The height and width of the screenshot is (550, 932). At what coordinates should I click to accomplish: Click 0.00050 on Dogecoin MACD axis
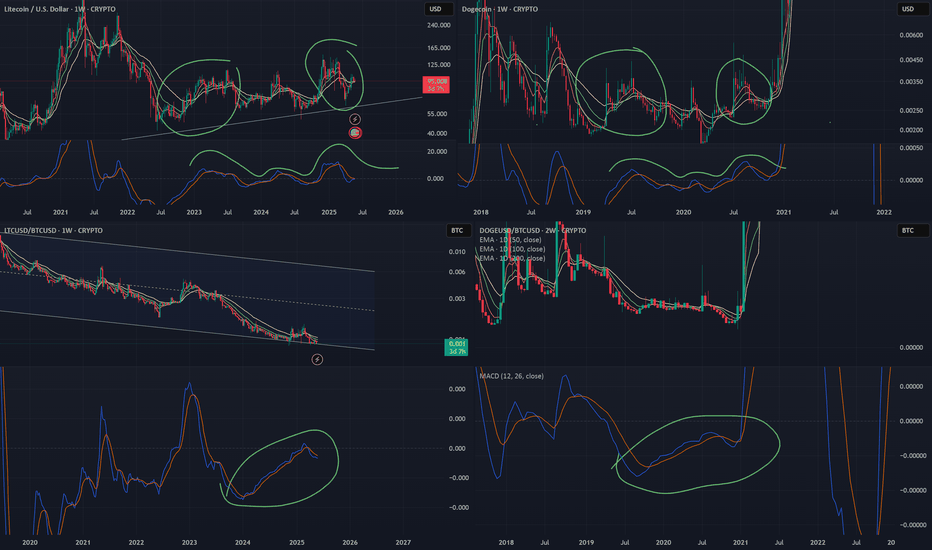pyautogui.click(x=911, y=148)
